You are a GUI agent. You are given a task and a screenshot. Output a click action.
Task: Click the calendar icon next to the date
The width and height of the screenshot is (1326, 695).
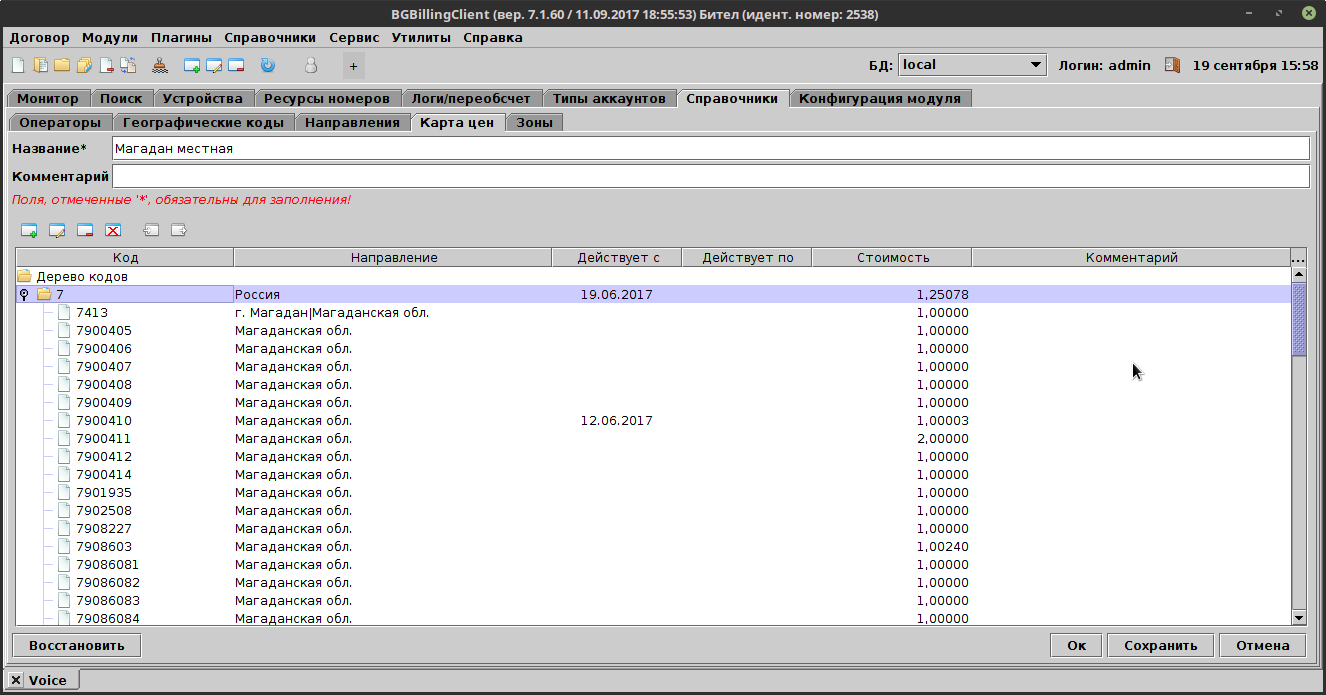pyautogui.click(x=1172, y=64)
